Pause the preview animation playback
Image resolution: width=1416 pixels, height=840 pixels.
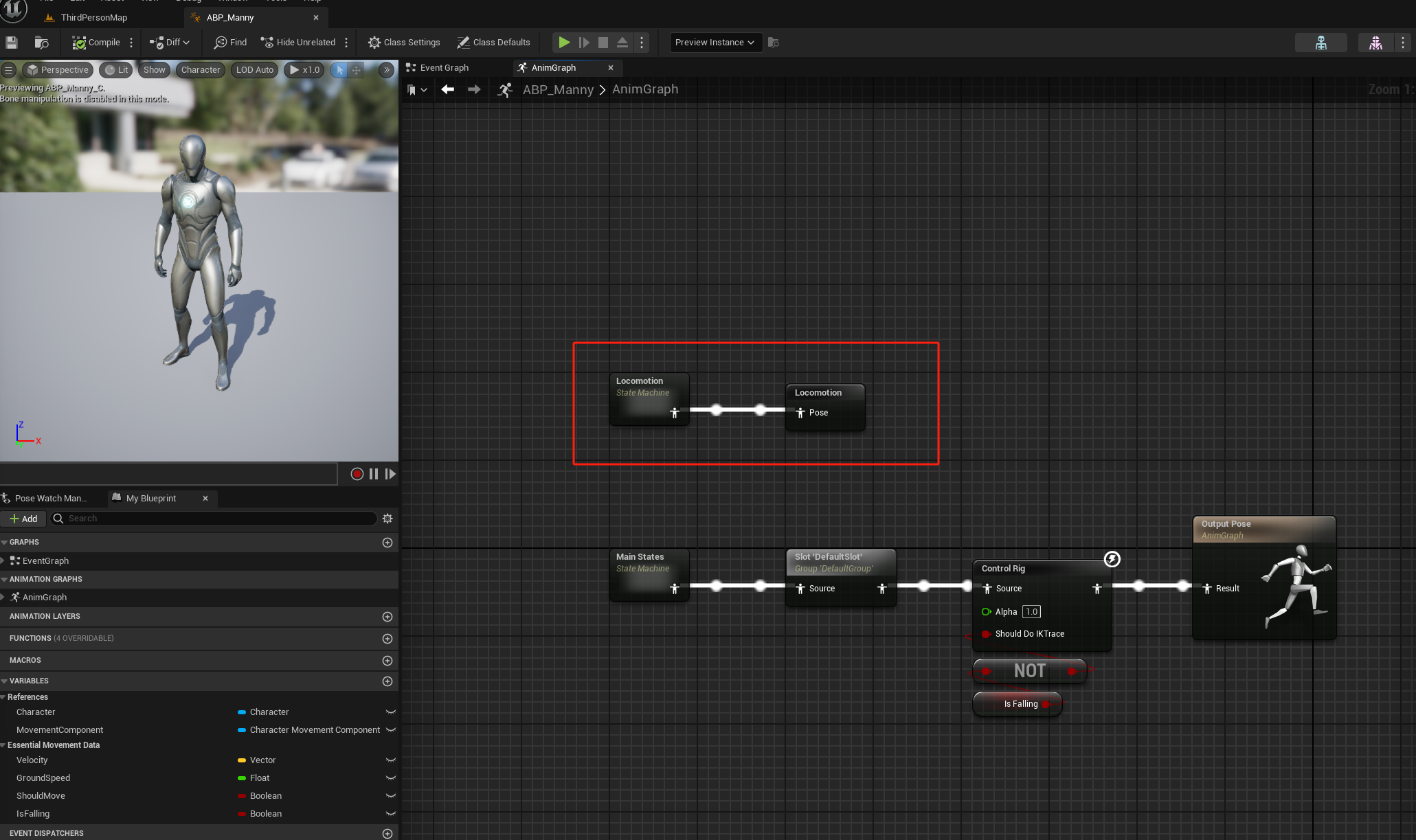pos(374,474)
